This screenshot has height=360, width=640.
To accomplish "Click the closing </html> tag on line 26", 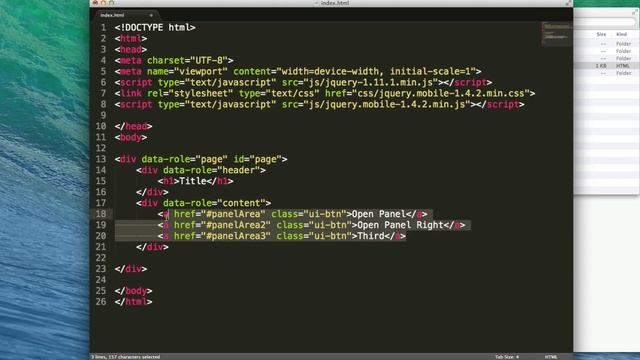I will click(133, 302).
